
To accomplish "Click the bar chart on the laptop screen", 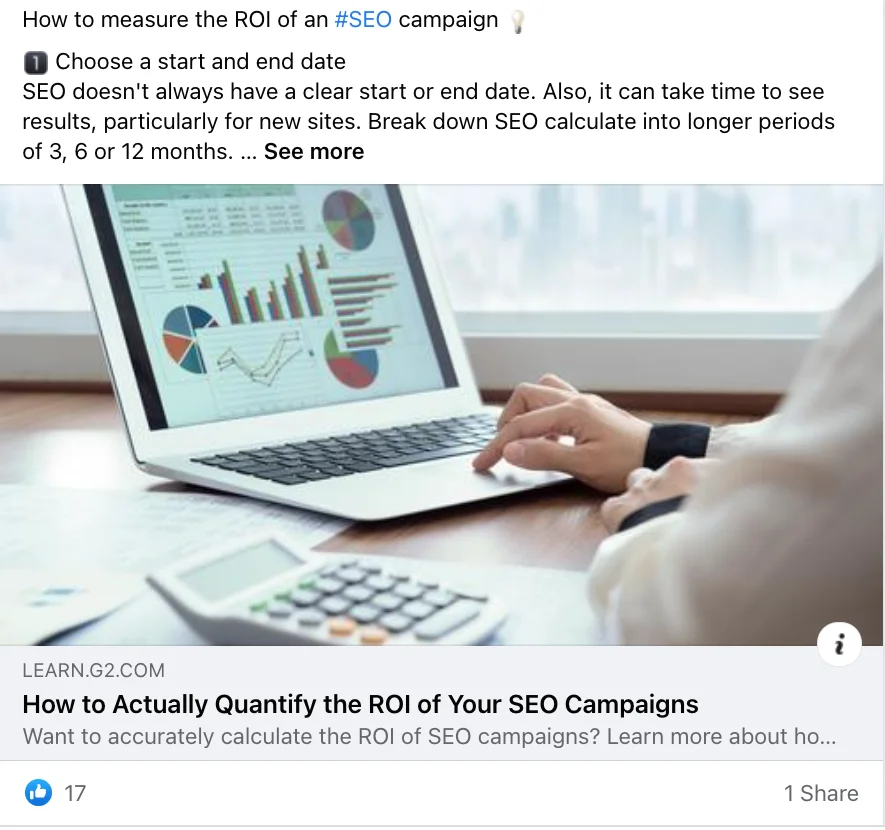I will (264, 287).
